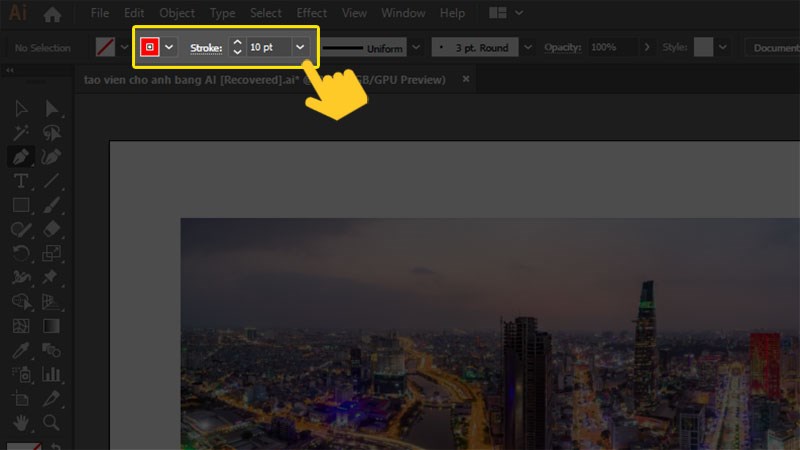
Task: Click the Document Setup button
Action: (x=772, y=47)
